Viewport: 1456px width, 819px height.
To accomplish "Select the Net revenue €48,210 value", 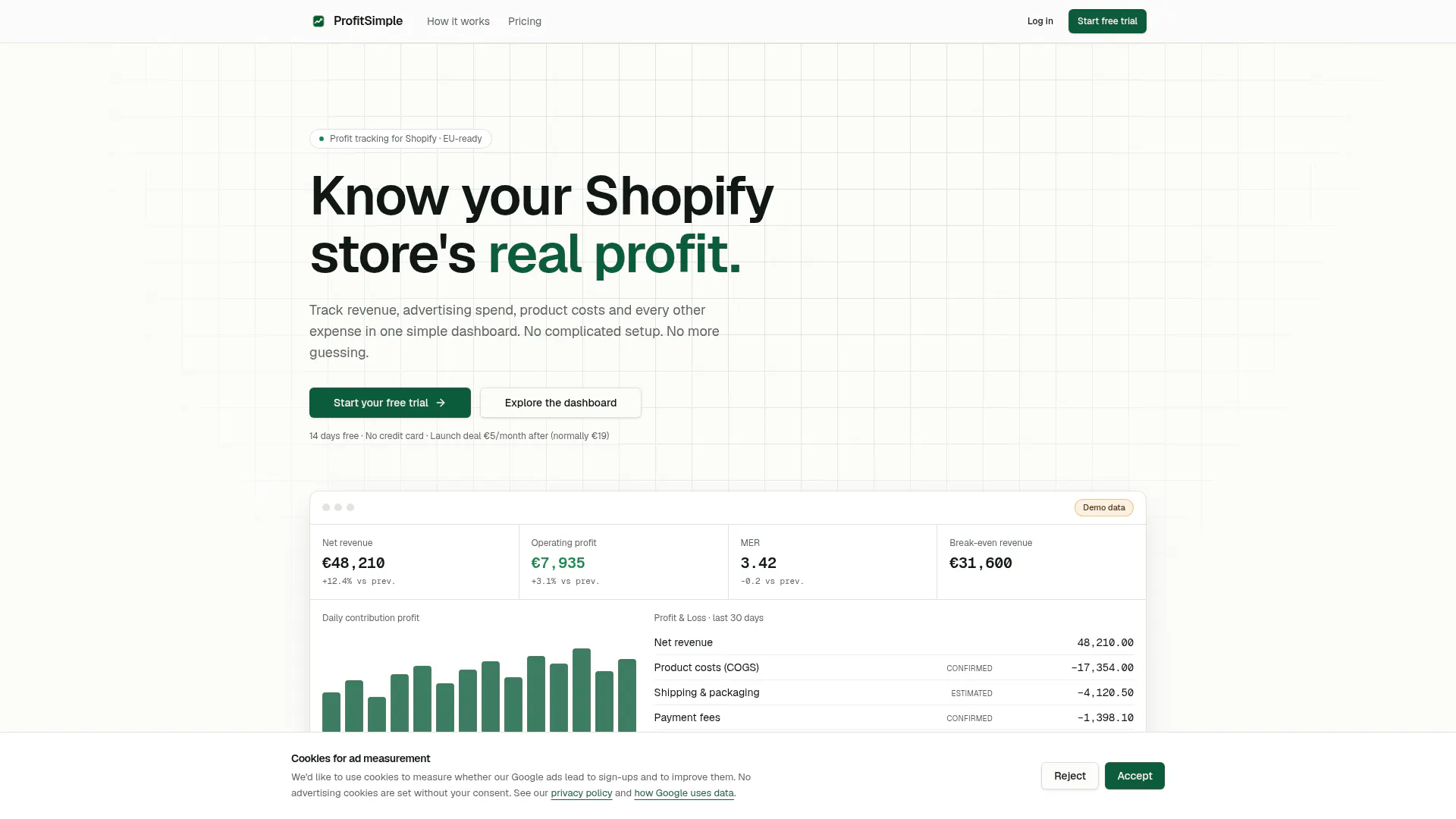I will 353,563.
